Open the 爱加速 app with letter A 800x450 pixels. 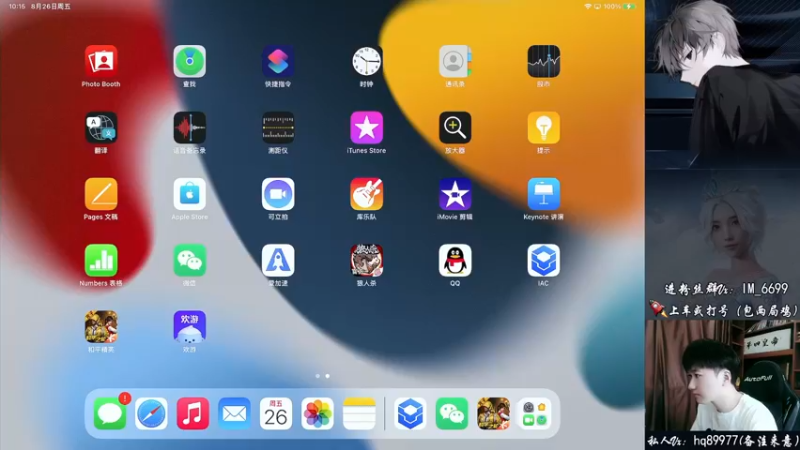pos(278,260)
